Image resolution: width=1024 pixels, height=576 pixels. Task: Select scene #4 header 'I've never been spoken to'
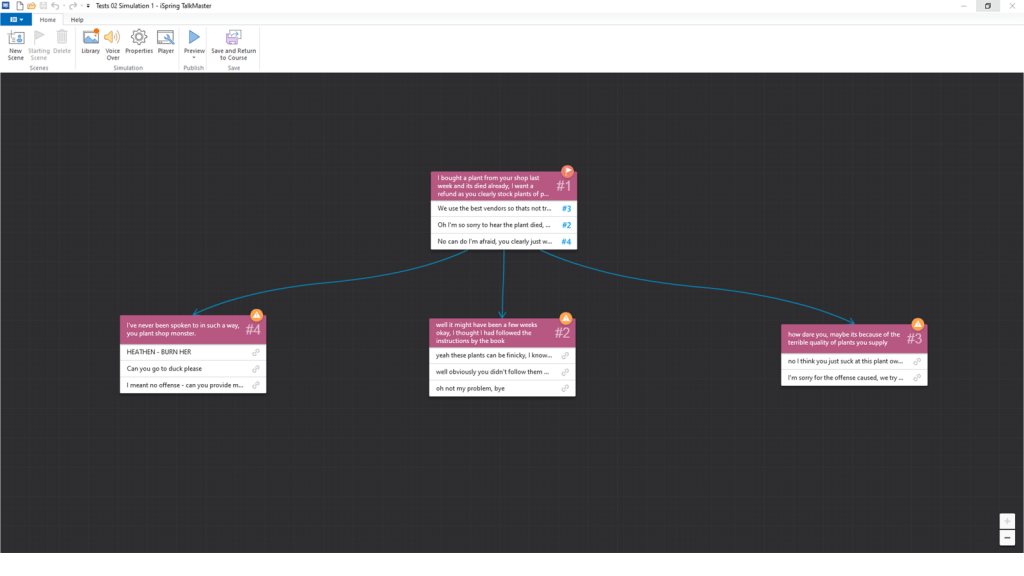193,330
